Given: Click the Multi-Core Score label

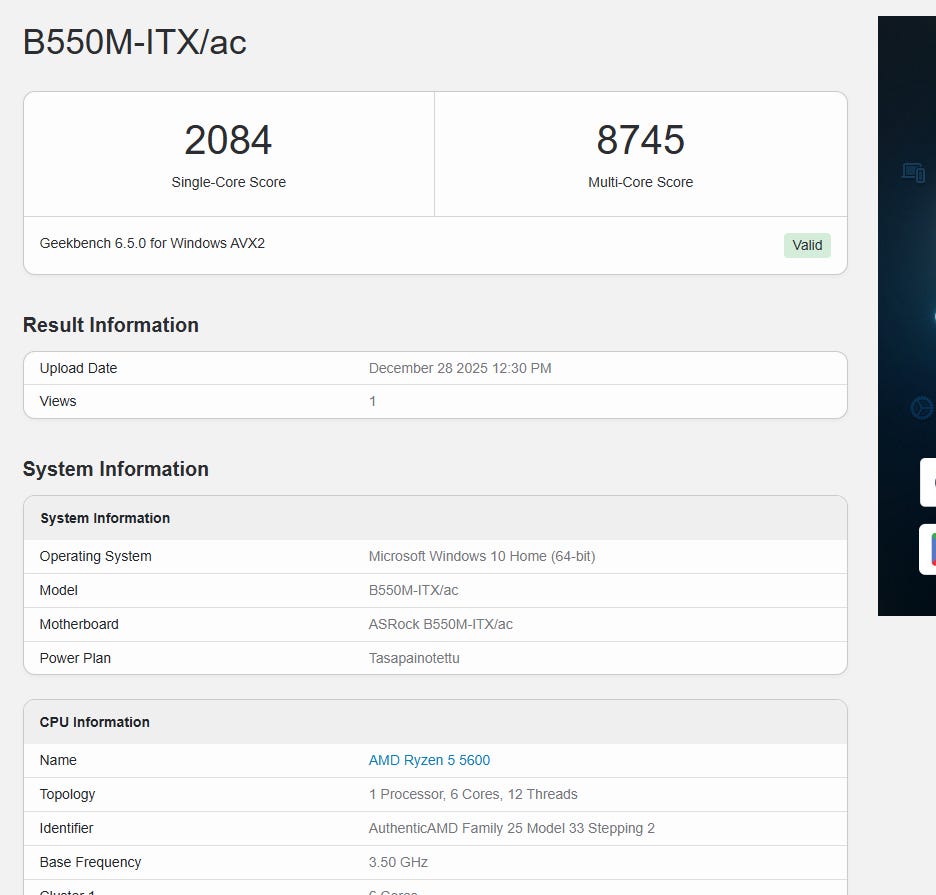Looking at the screenshot, I should [641, 182].
